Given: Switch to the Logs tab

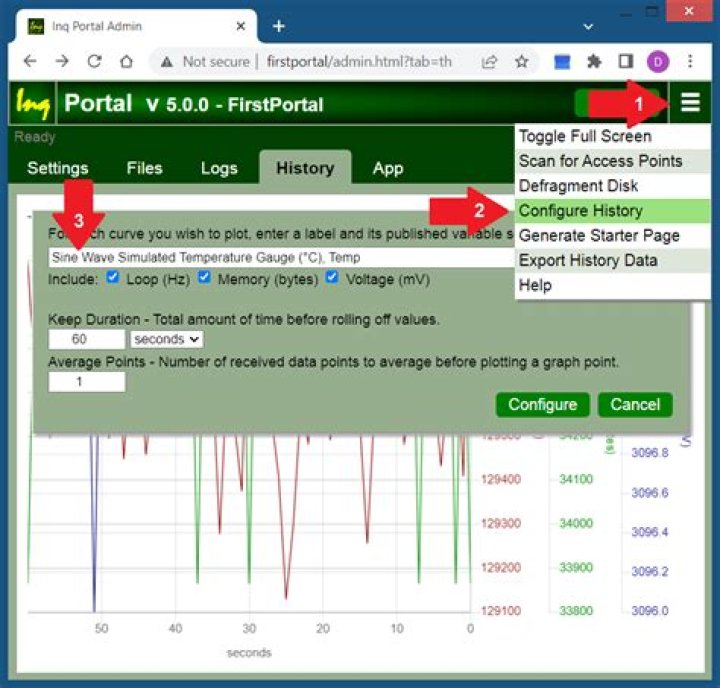Looking at the screenshot, I should tap(219, 168).
